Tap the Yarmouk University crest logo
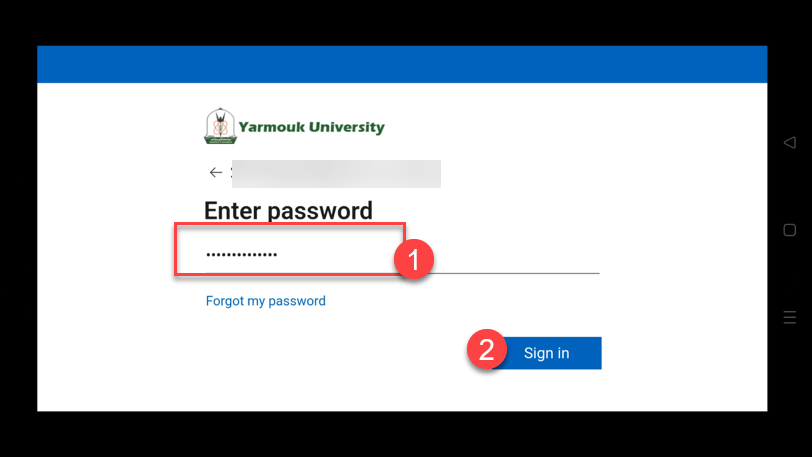Image resolution: width=812 pixels, height=457 pixels. pyautogui.click(x=220, y=126)
